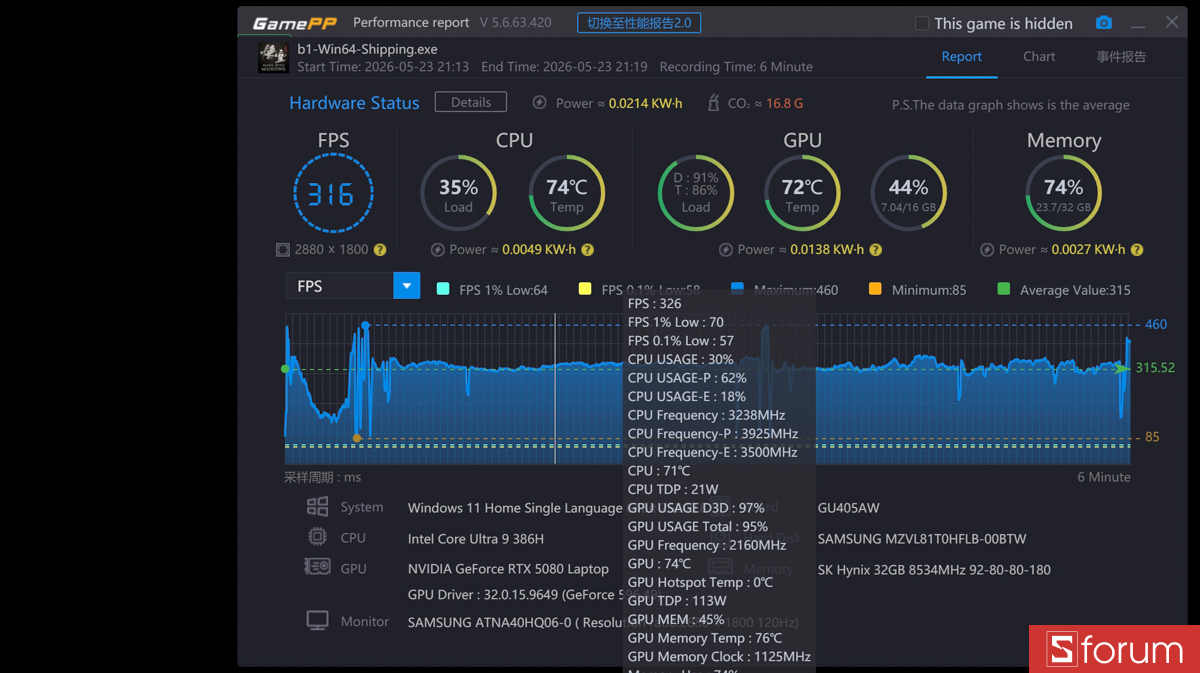
Task: Click the Memory Power plug icon
Action: pyautogui.click(x=987, y=250)
